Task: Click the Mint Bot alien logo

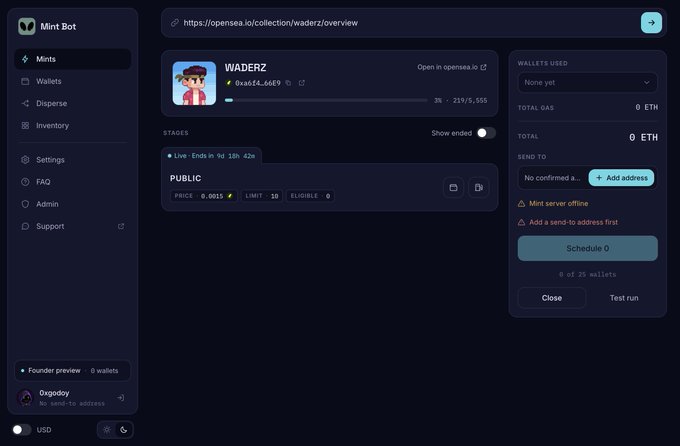Action: (x=27, y=26)
